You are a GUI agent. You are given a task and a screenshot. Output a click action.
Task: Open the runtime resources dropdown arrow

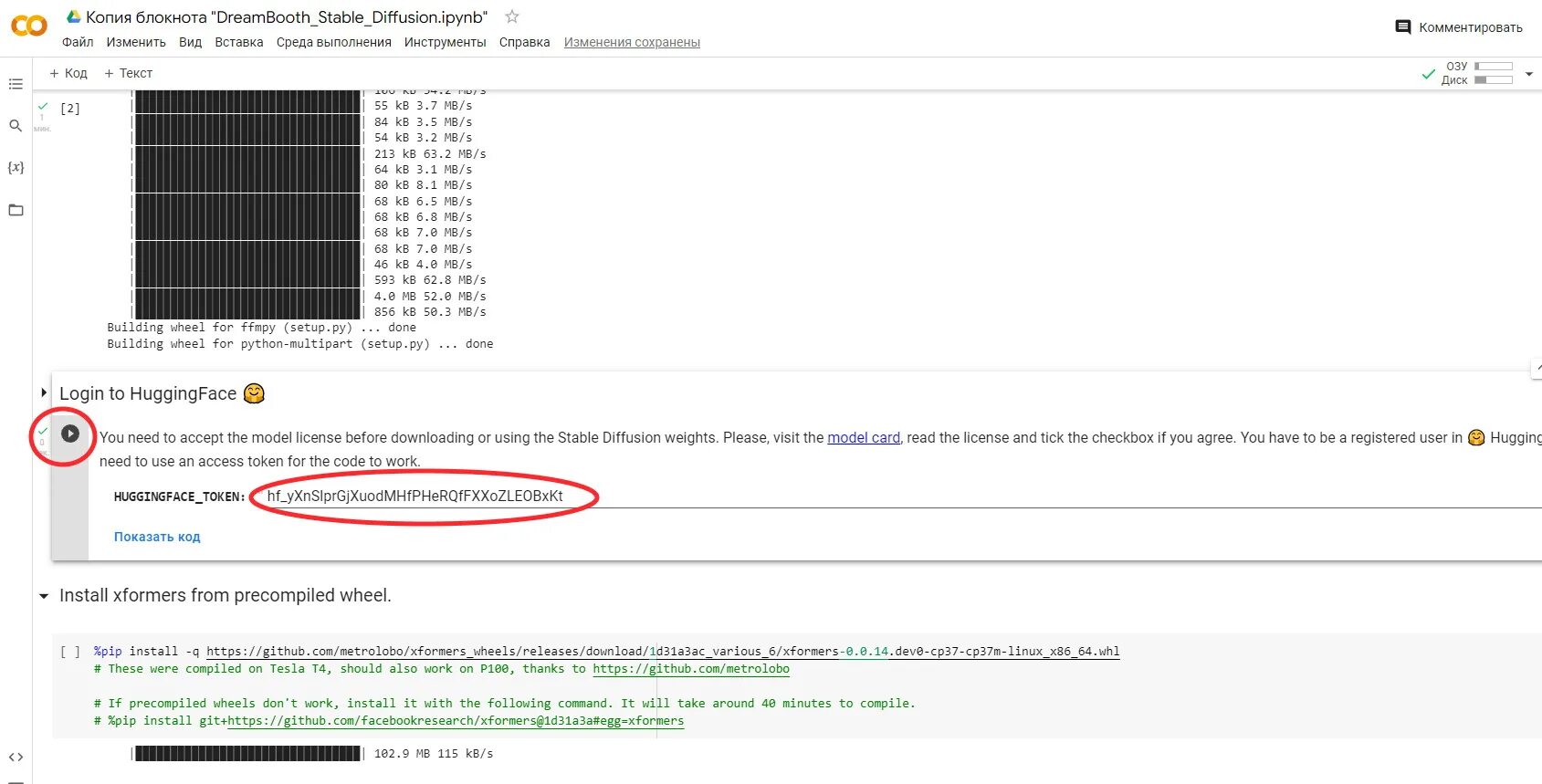(x=1529, y=74)
